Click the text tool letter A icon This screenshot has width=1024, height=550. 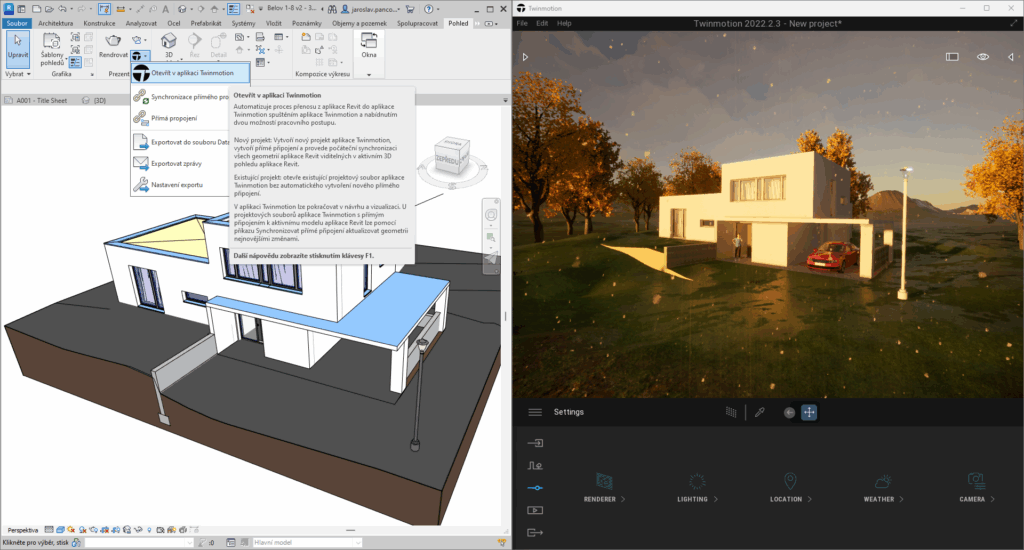pyautogui.click(x=165, y=9)
